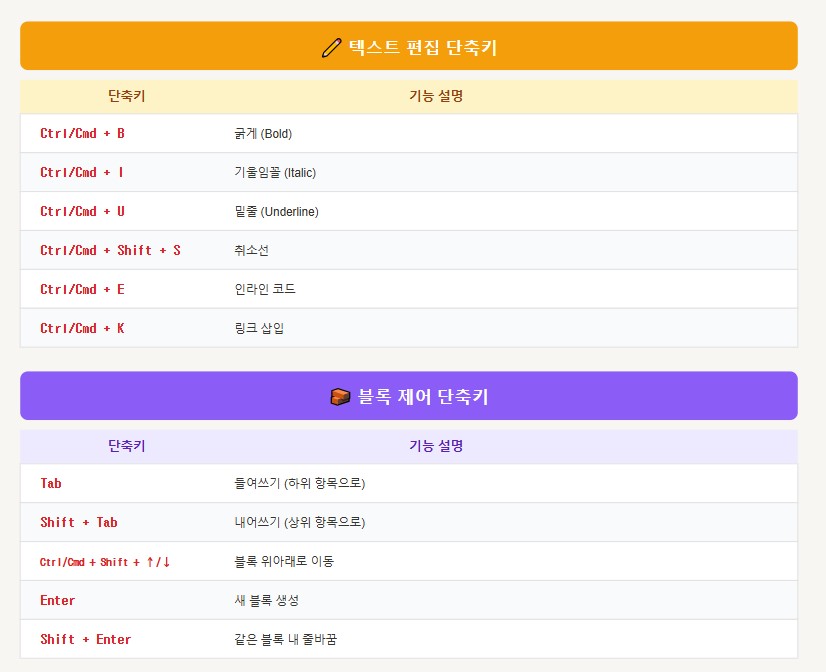Click the Enter shortcut label

(x=57, y=600)
